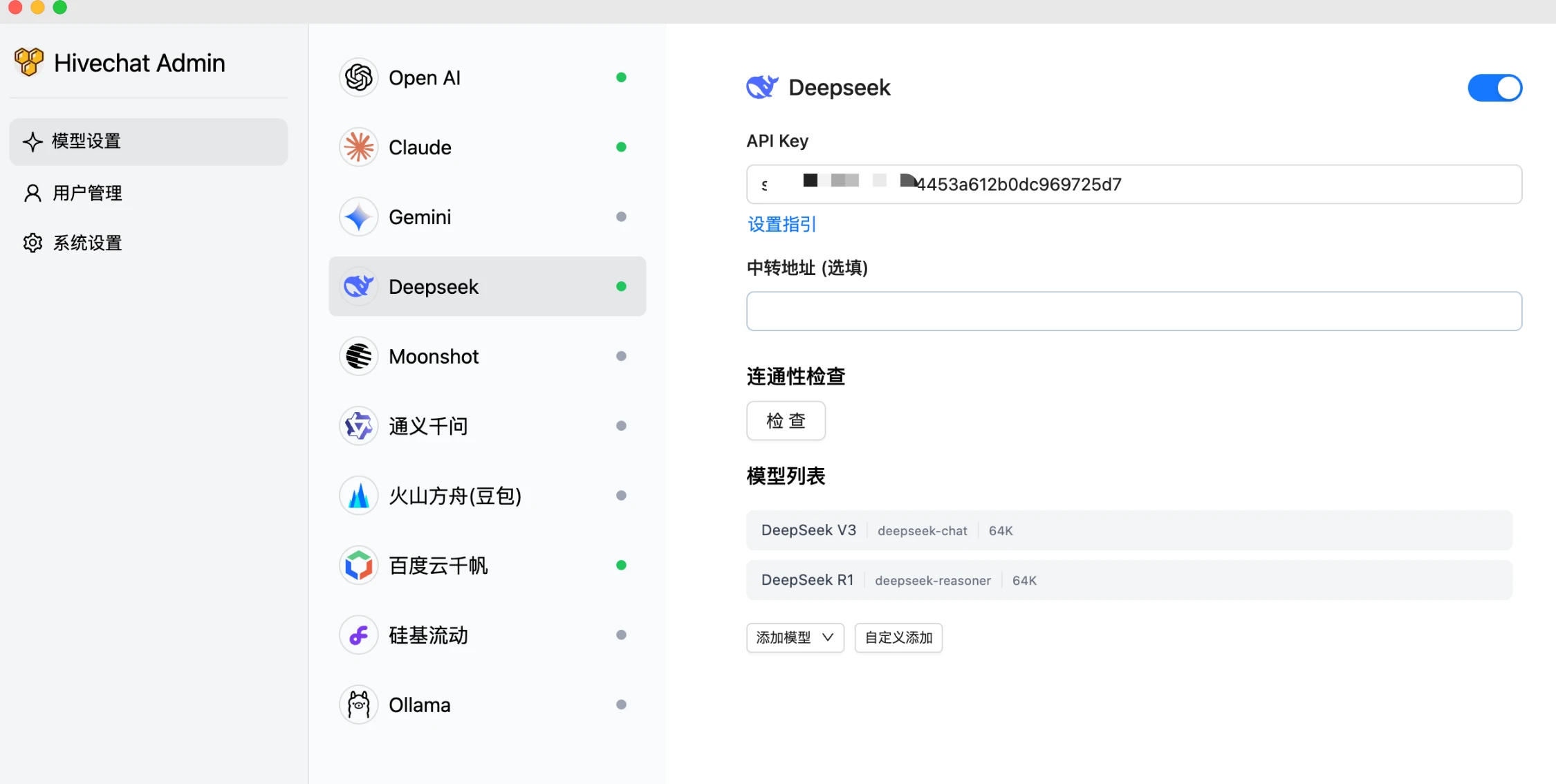Click the green status dot for 百度云千帆
This screenshot has width=1556, height=784.
[x=621, y=566]
